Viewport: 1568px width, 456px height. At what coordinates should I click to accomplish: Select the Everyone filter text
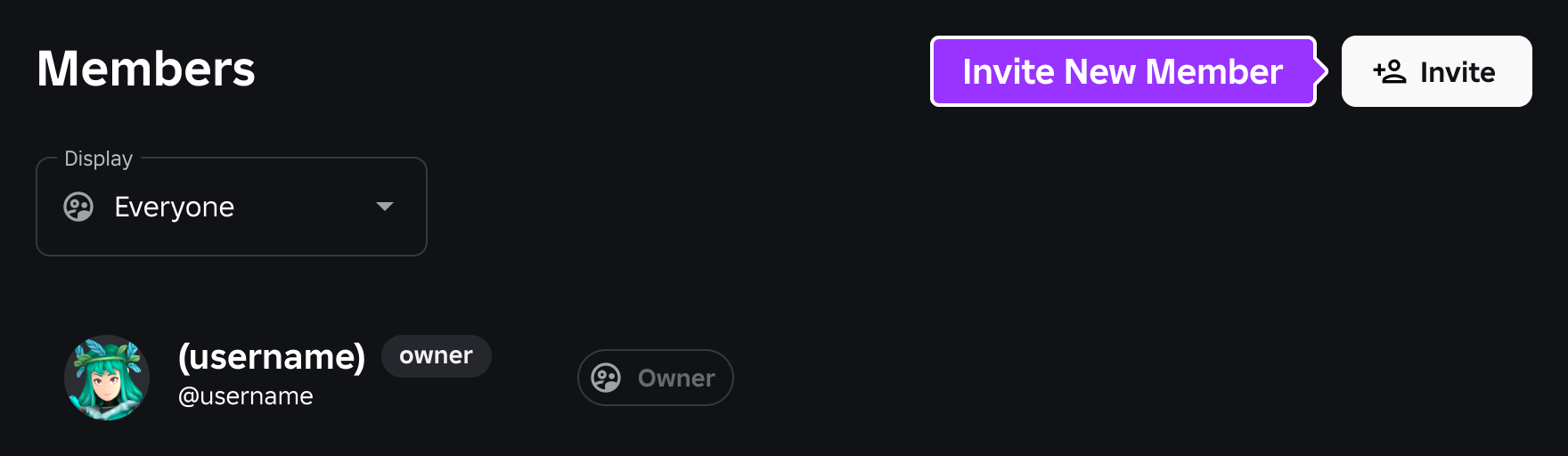pyautogui.click(x=175, y=207)
